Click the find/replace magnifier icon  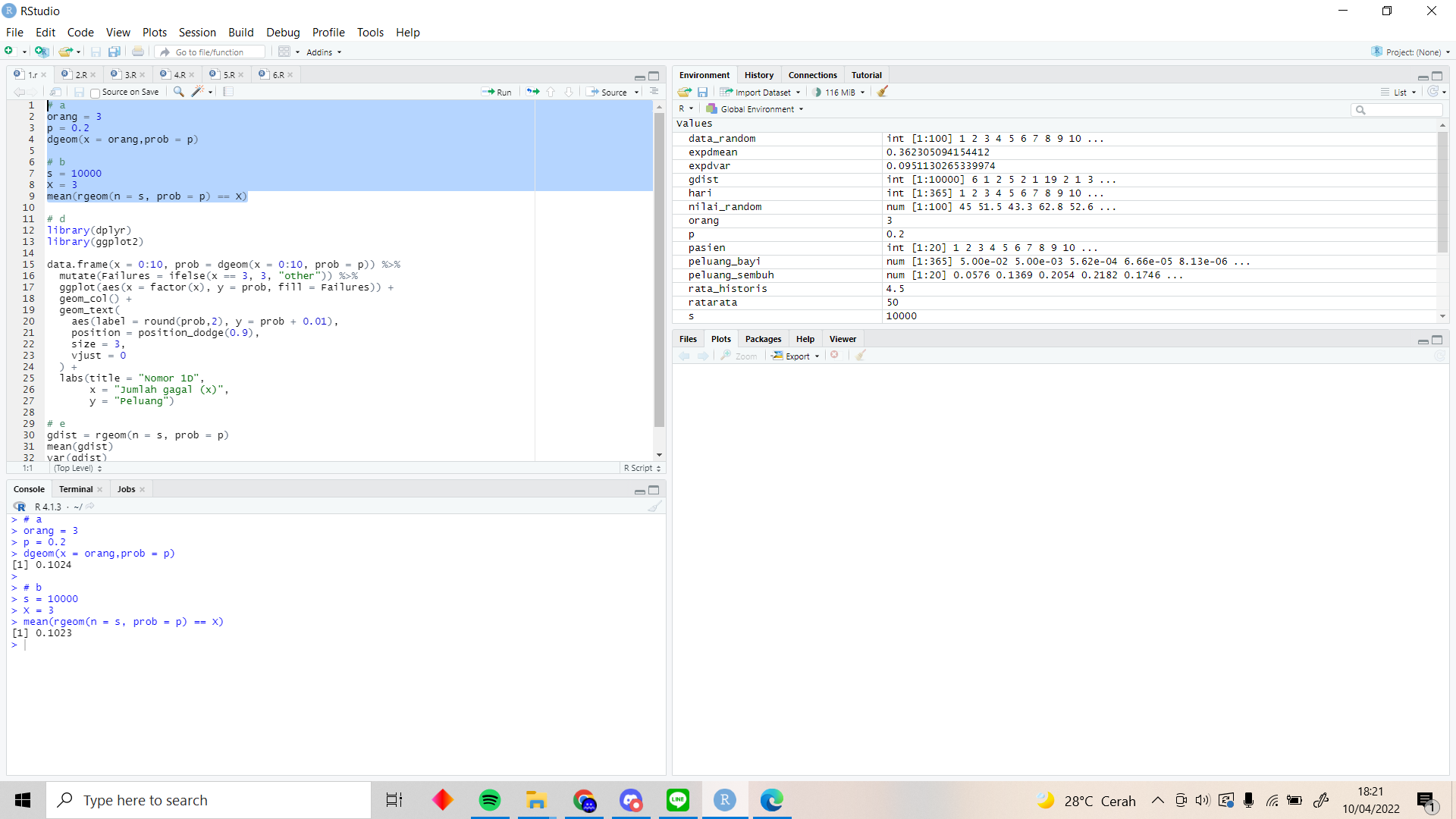[x=178, y=92]
